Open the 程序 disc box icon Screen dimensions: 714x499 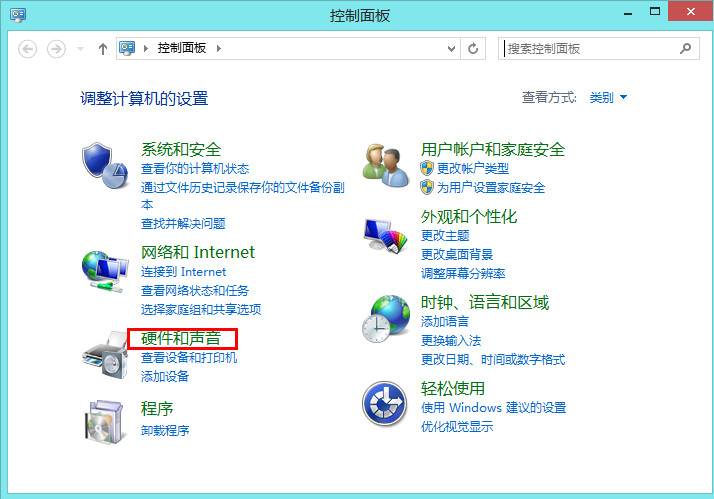(x=104, y=422)
